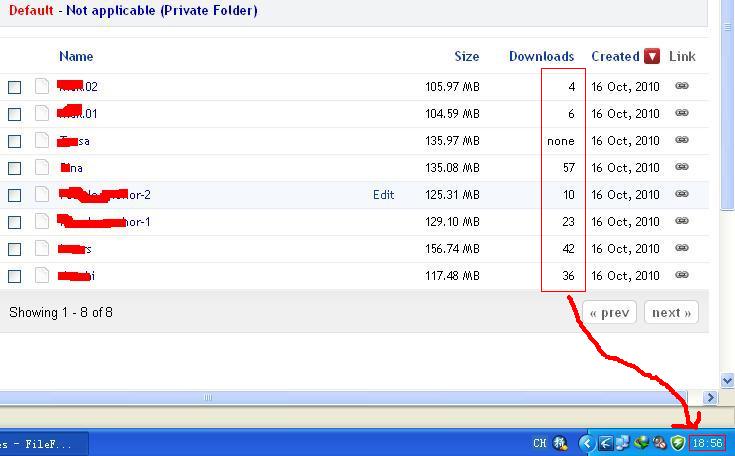The width and height of the screenshot is (735, 456).
Task: Sort files by the Size column
Action: [466, 56]
